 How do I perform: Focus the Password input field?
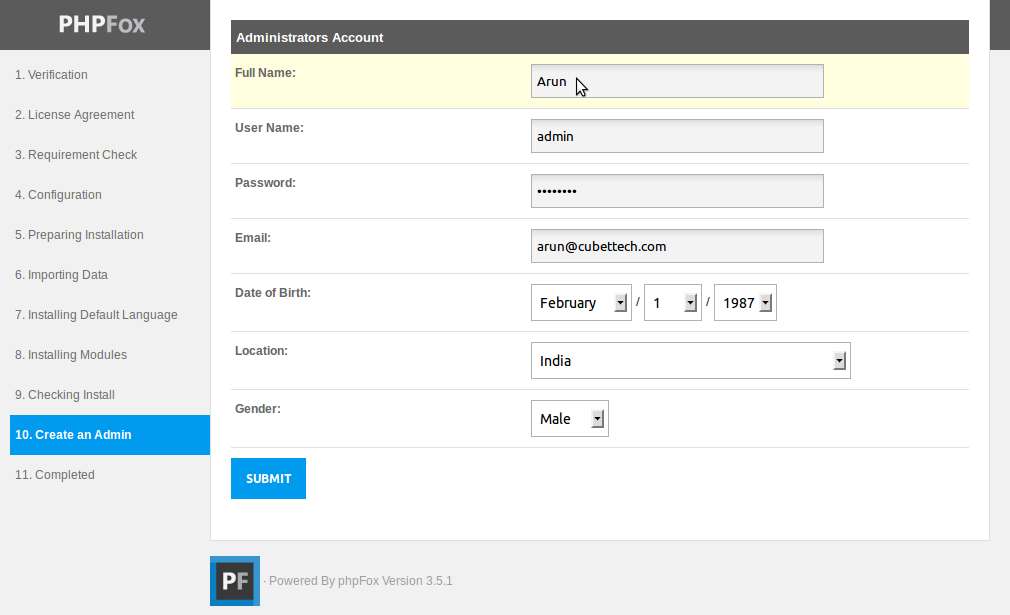point(677,191)
